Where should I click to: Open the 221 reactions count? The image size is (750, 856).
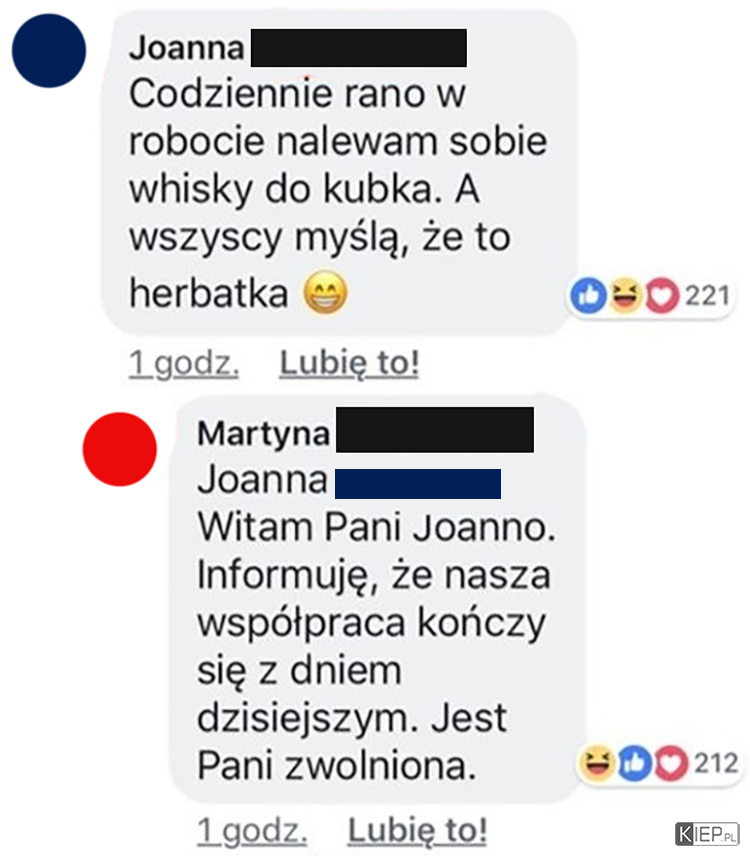(707, 295)
